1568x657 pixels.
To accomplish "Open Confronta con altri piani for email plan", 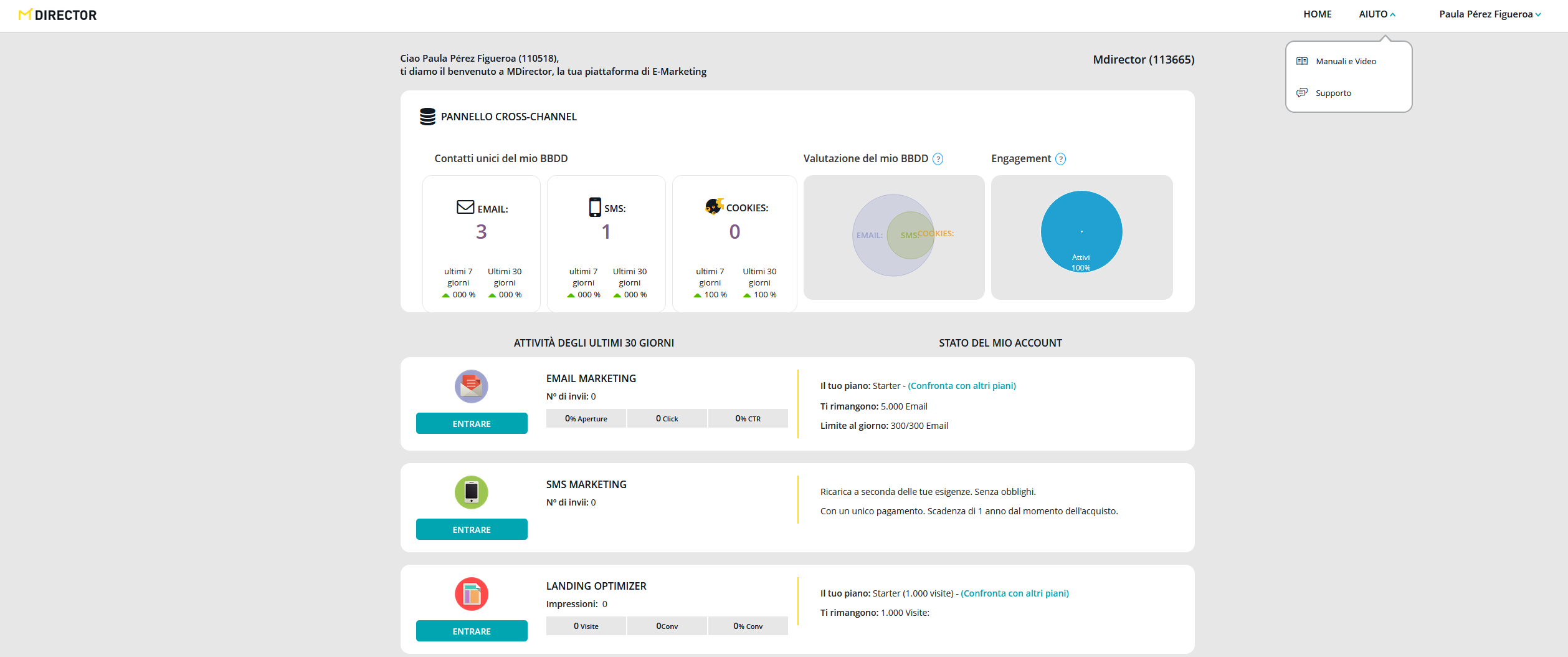I will coord(961,386).
